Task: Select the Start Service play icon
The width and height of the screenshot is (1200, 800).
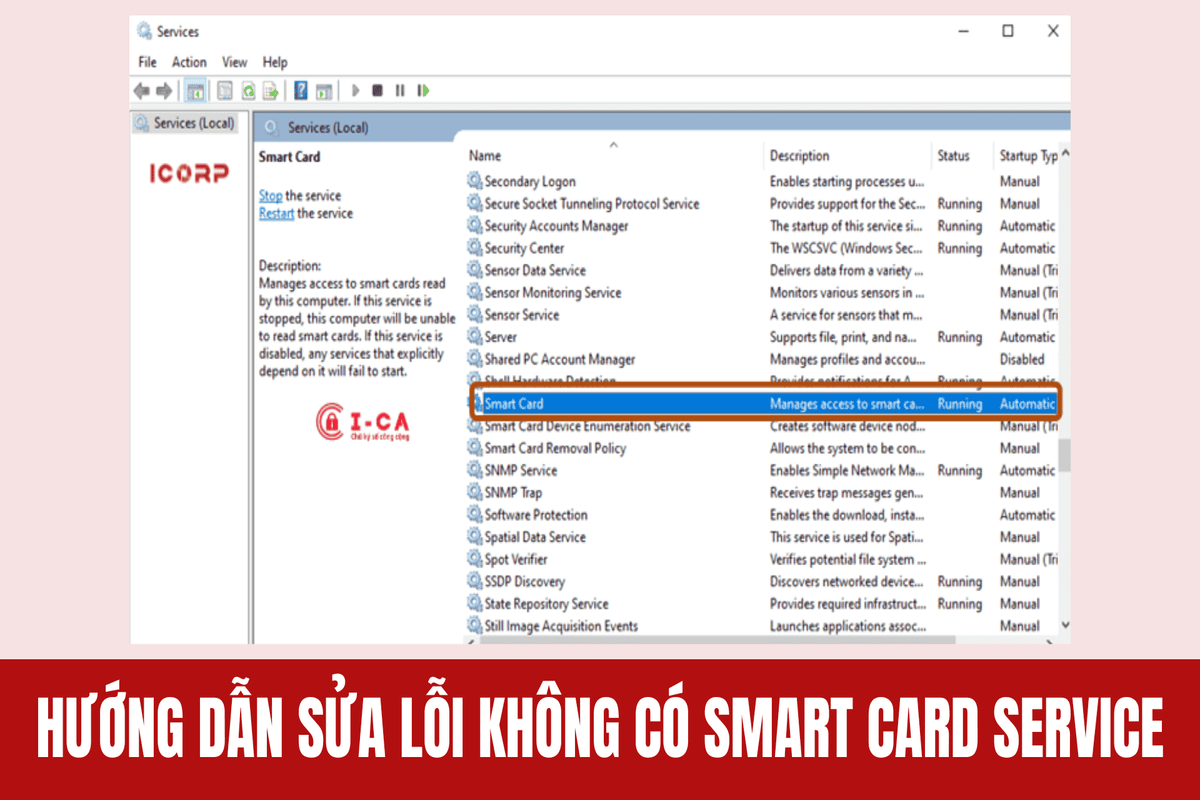Action: click(x=356, y=90)
